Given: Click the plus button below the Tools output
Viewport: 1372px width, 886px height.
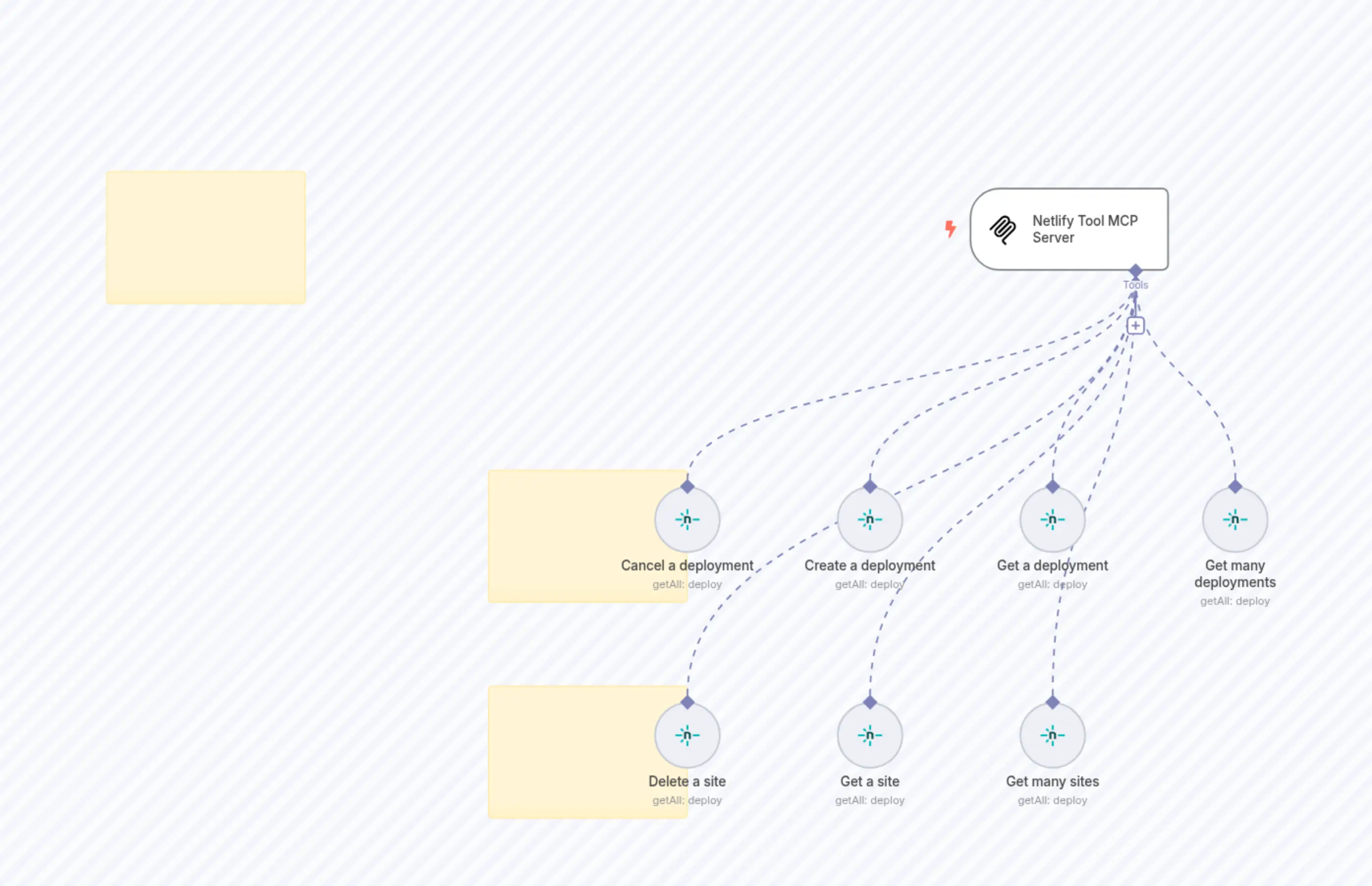Looking at the screenshot, I should [x=1135, y=325].
